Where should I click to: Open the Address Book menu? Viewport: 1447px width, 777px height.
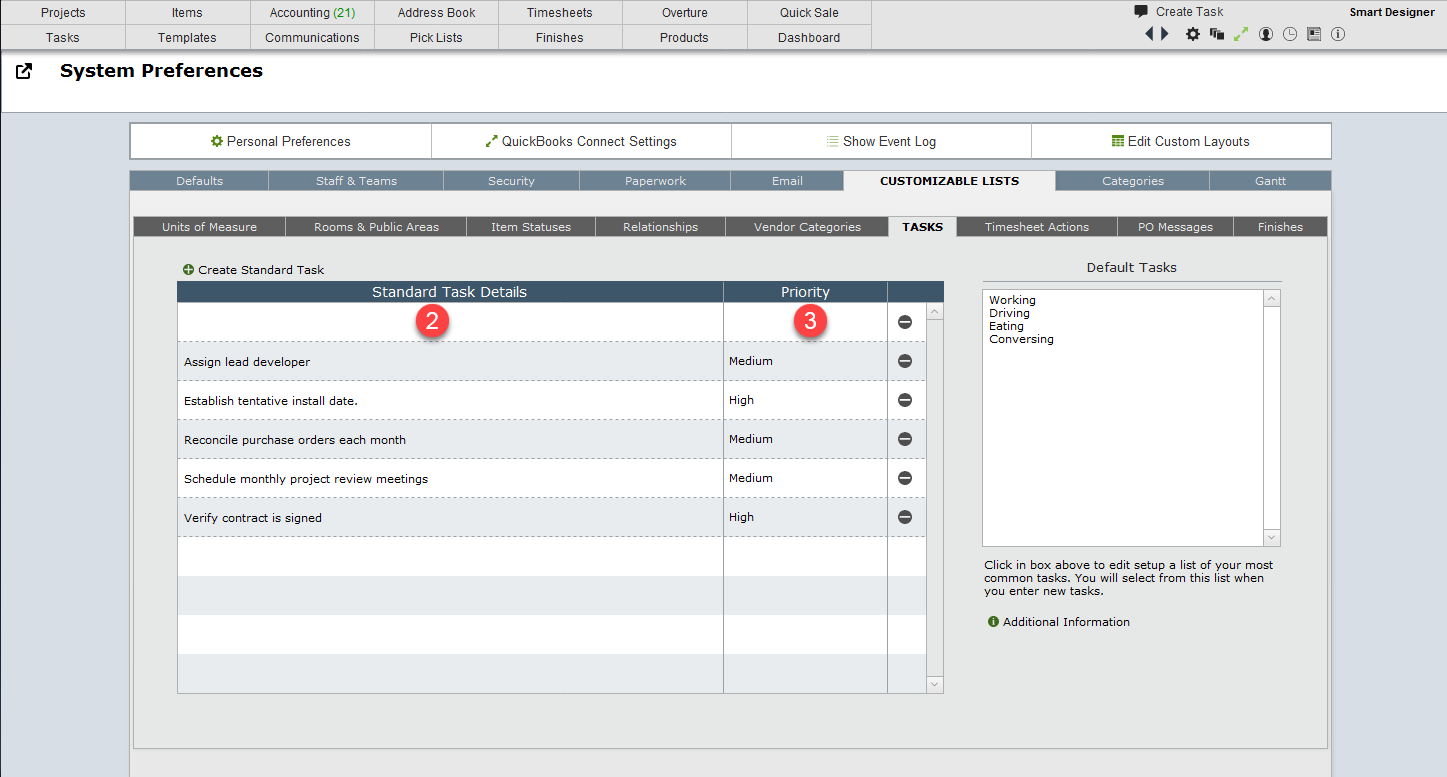436,13
